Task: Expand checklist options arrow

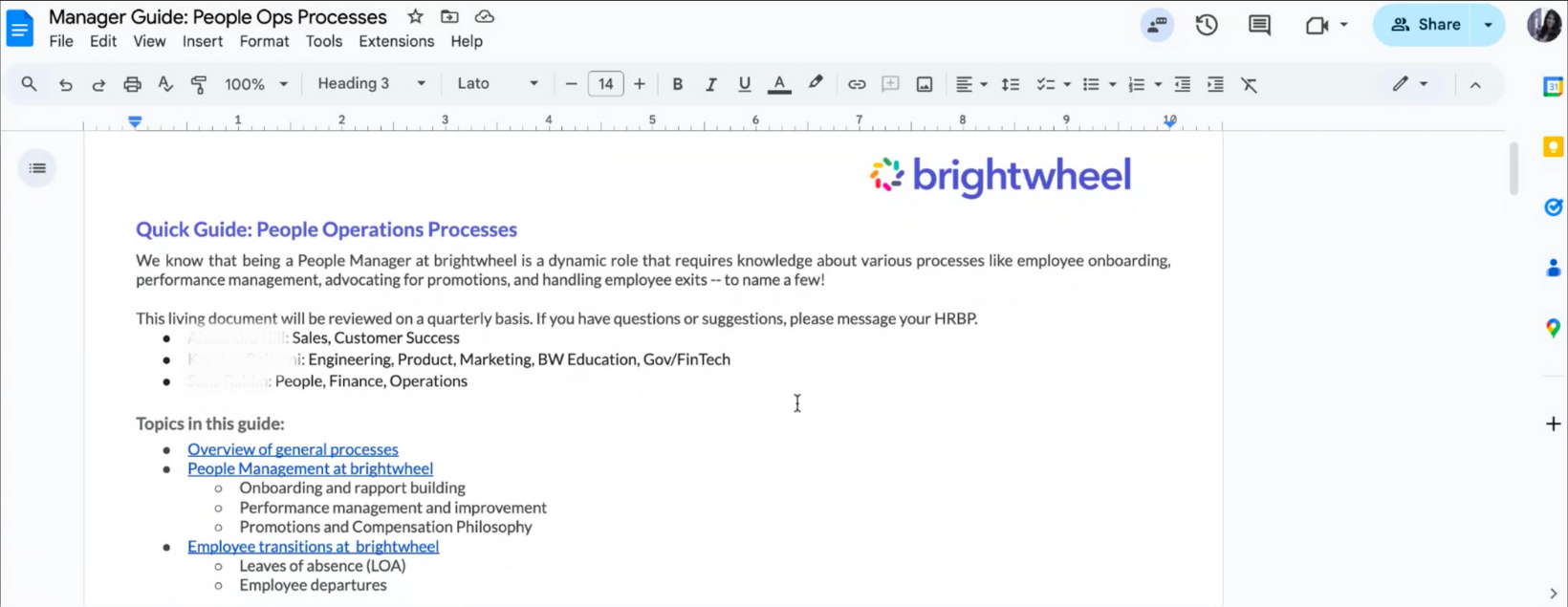Action: pyautogui.click(x=1067, y=84)
